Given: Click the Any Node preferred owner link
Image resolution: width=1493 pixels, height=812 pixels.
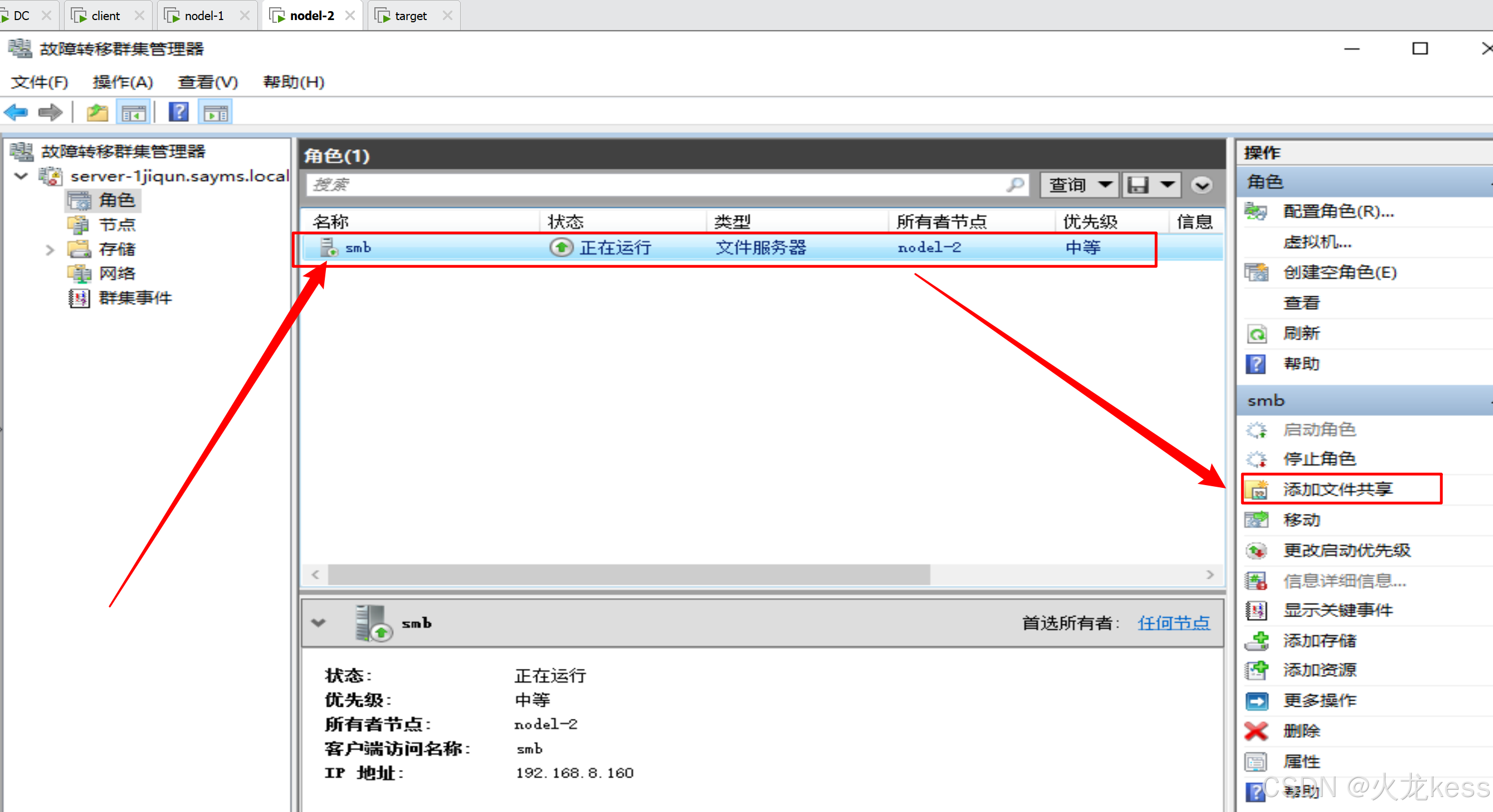Looking at the screenshot, I should click(x=1174, y=623).
